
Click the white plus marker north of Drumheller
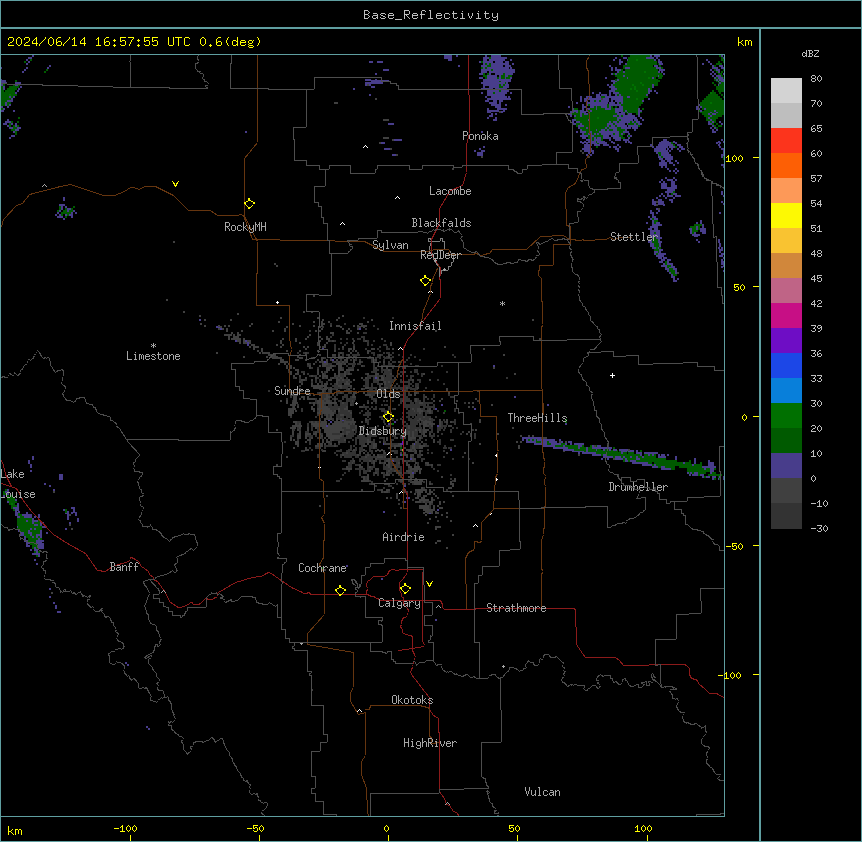612,375
